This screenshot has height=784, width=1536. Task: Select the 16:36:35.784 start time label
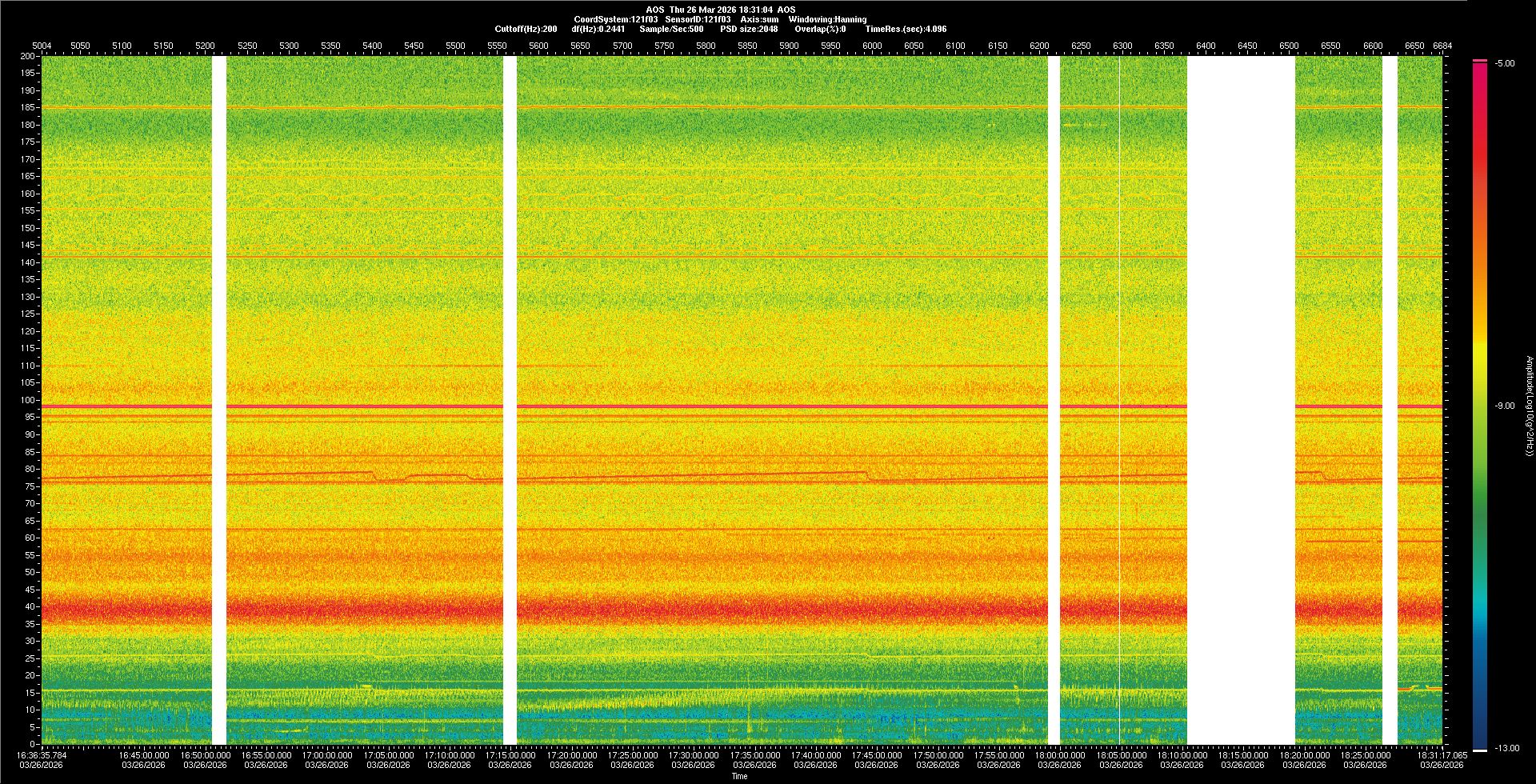[42, 754]
